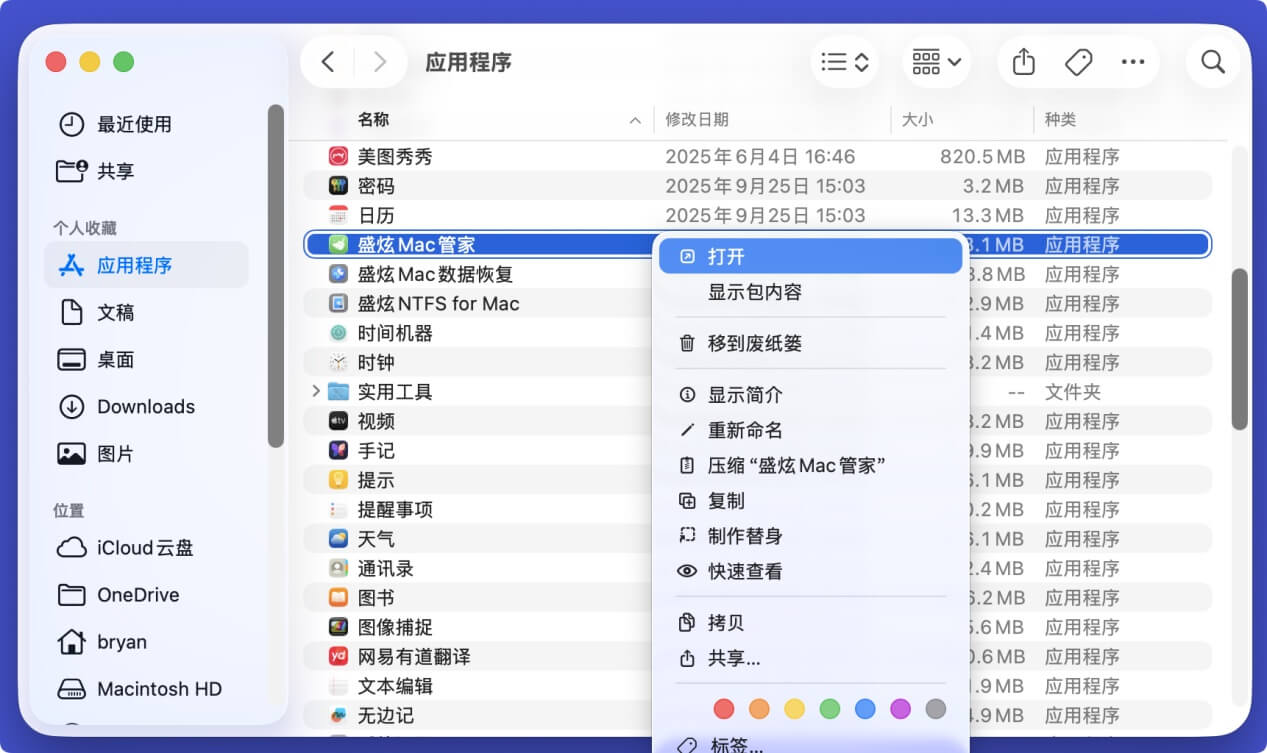The image size is (1267, 753).
Task: Start a search using the magnifier icon
Action: click(1212, 61)
